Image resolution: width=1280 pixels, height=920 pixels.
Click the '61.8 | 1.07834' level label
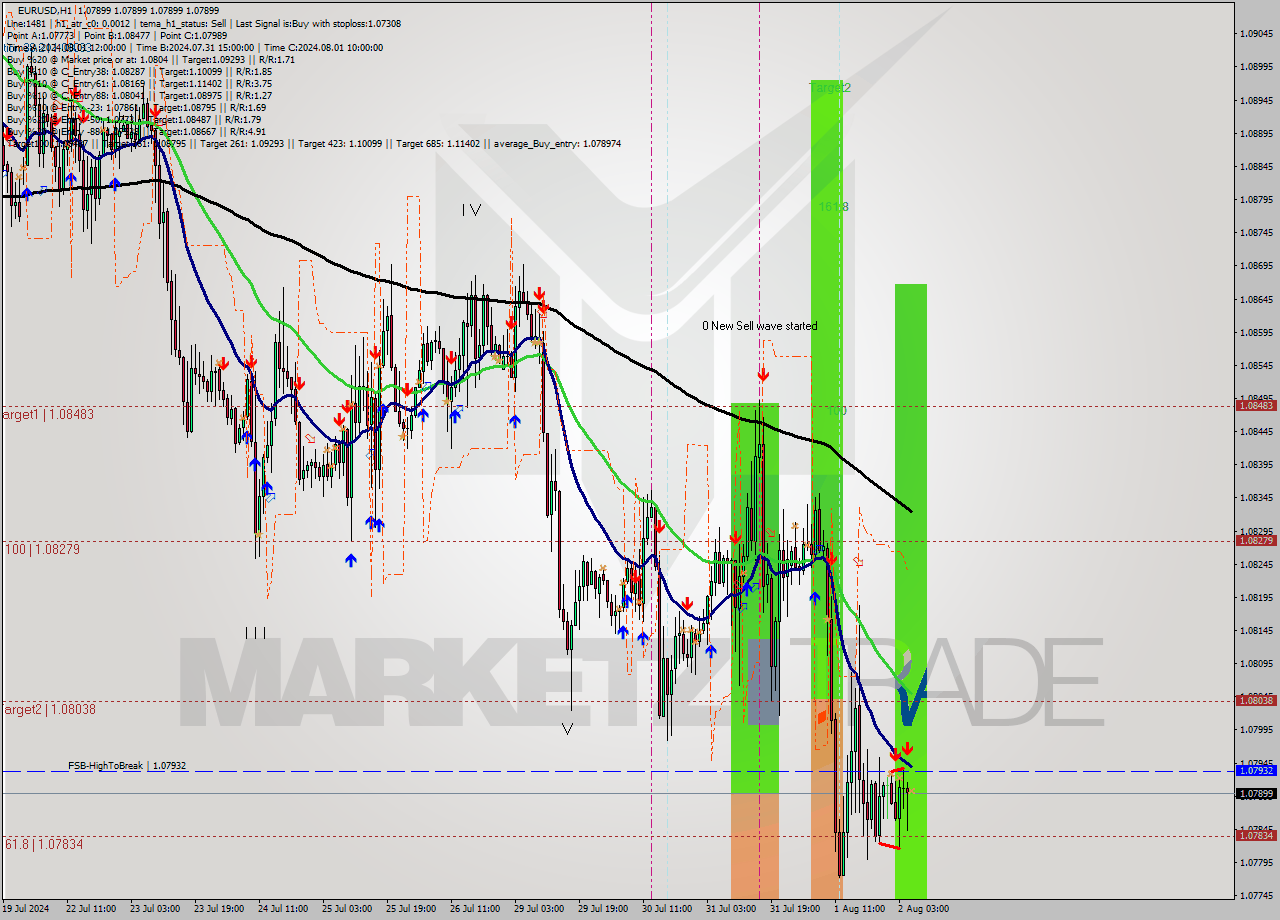[44, 845]
